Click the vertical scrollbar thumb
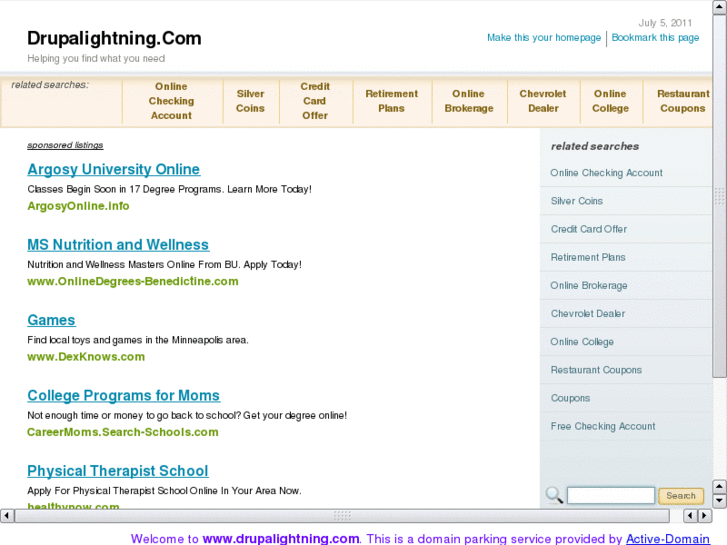 (720, 196)
